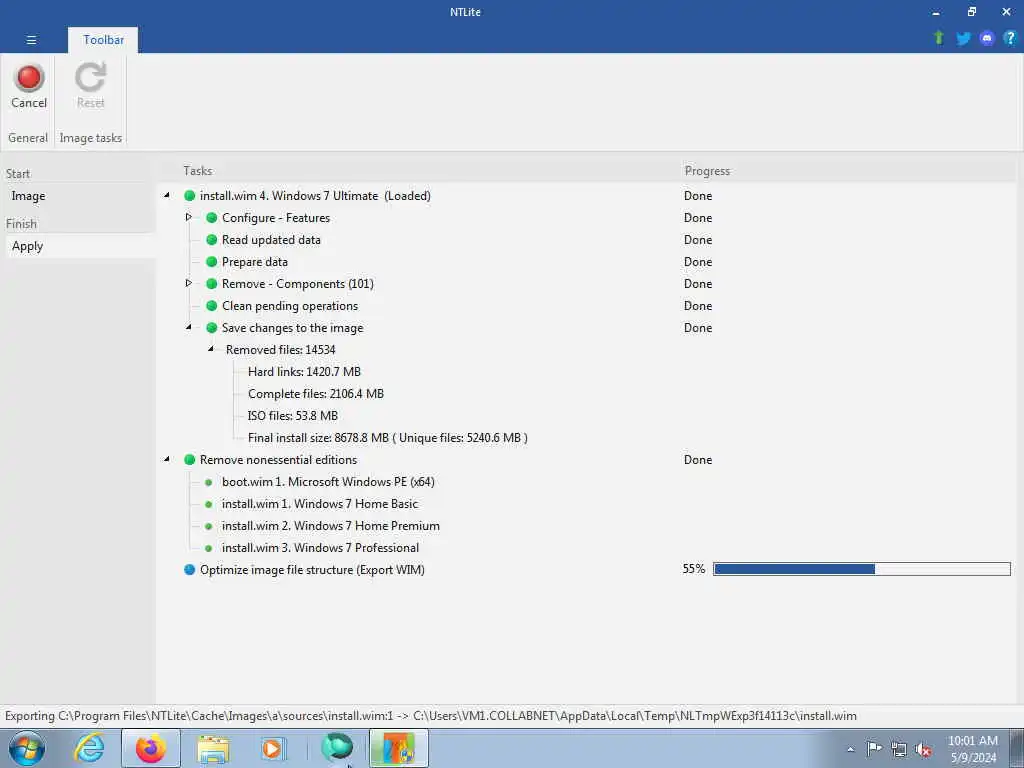Open the Twitter link icon

point(963,39)
